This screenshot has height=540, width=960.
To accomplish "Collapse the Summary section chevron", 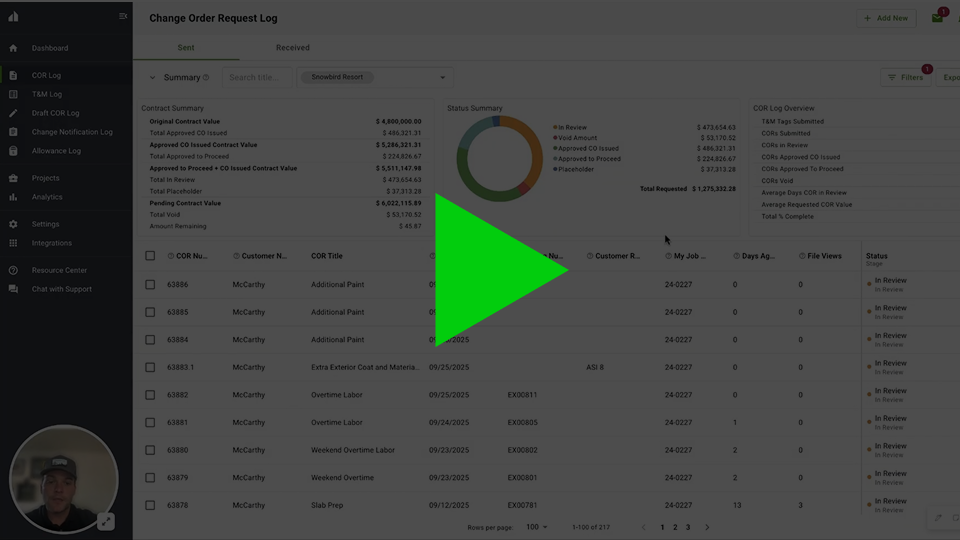I will 153,77.
